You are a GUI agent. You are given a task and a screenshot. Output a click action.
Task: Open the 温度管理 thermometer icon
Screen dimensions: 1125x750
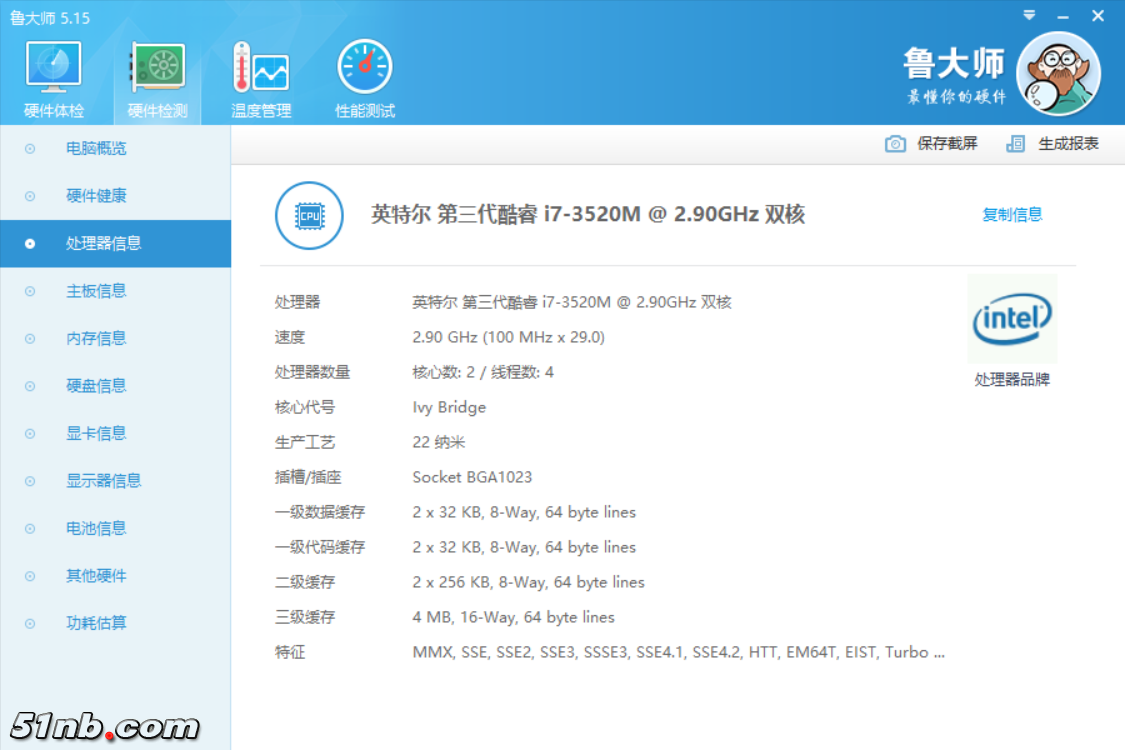[x=261, y=68]
